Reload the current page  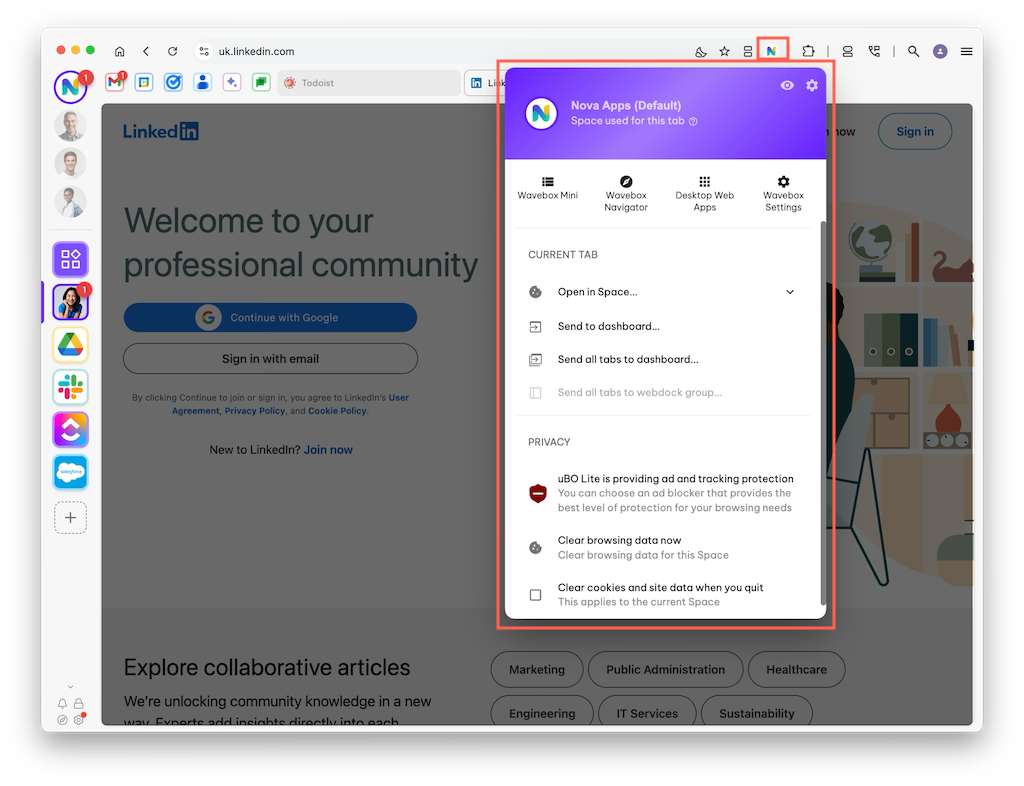click(172, 51)
